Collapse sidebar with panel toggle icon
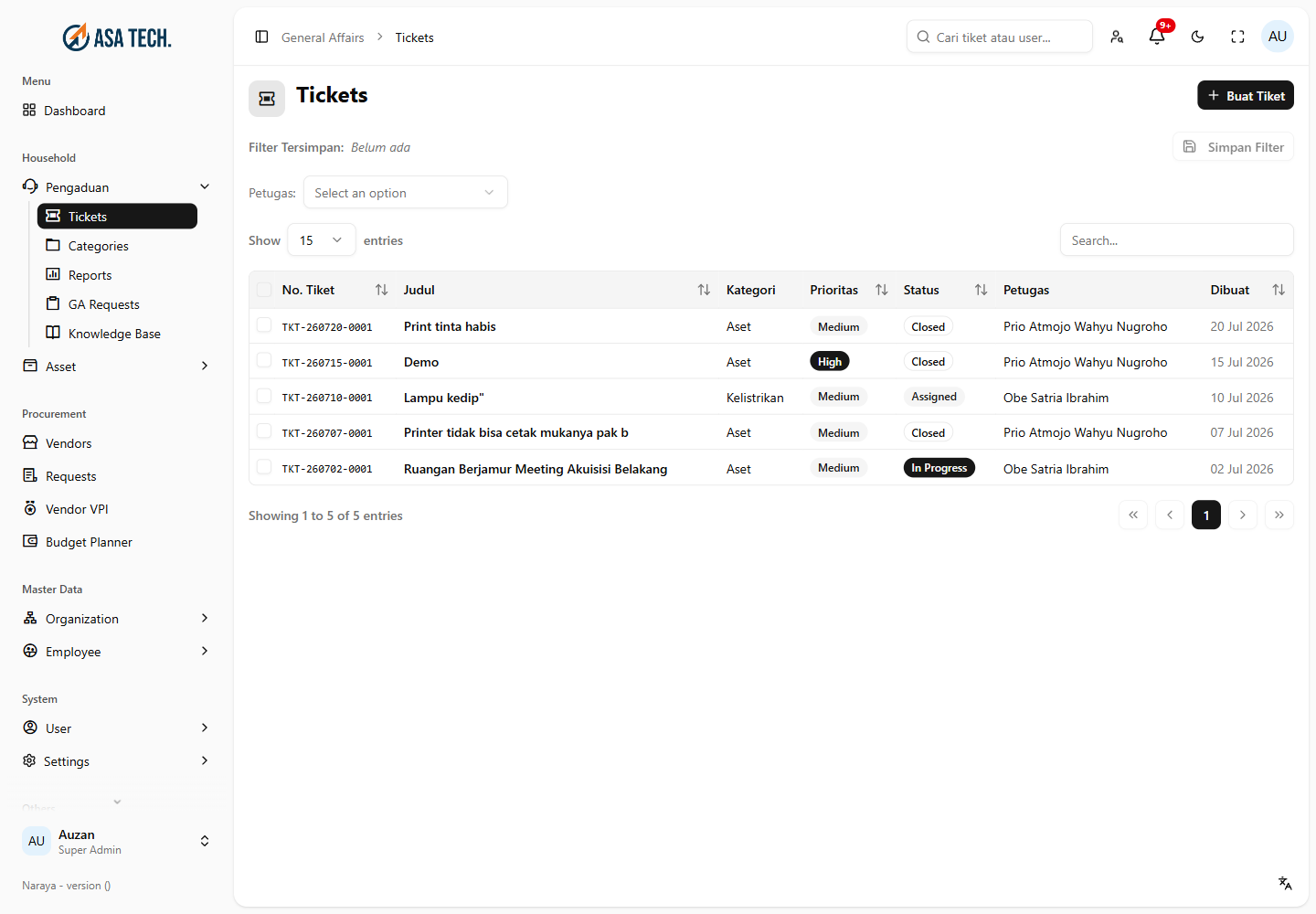 click(x=261, y=37)
